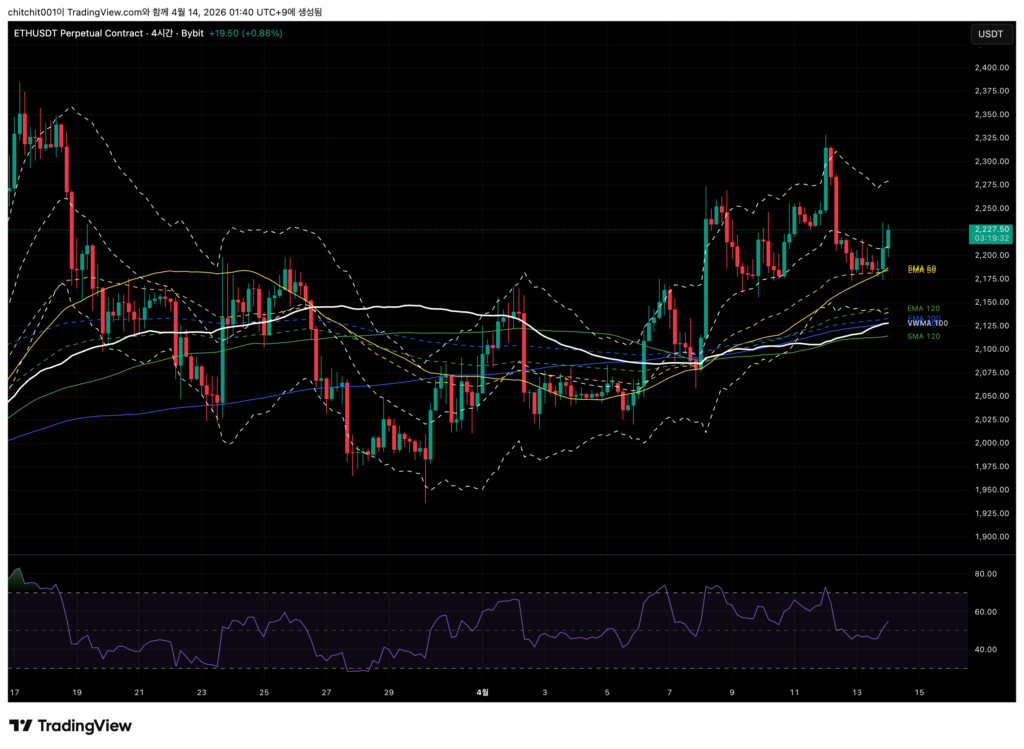Click date 27 on the time axis
The height and width of the screenshot is (749, 1024).
(327, 692)
